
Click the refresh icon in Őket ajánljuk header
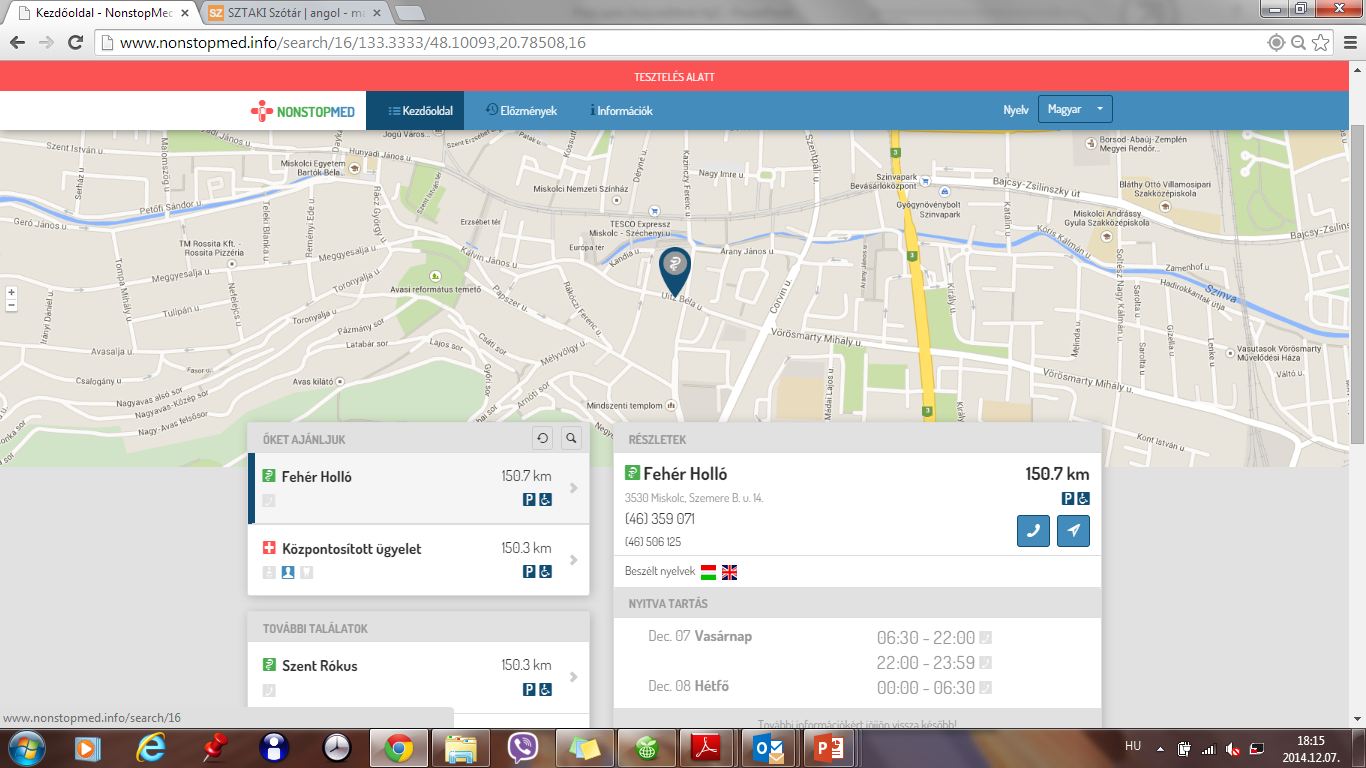[542, 438]
